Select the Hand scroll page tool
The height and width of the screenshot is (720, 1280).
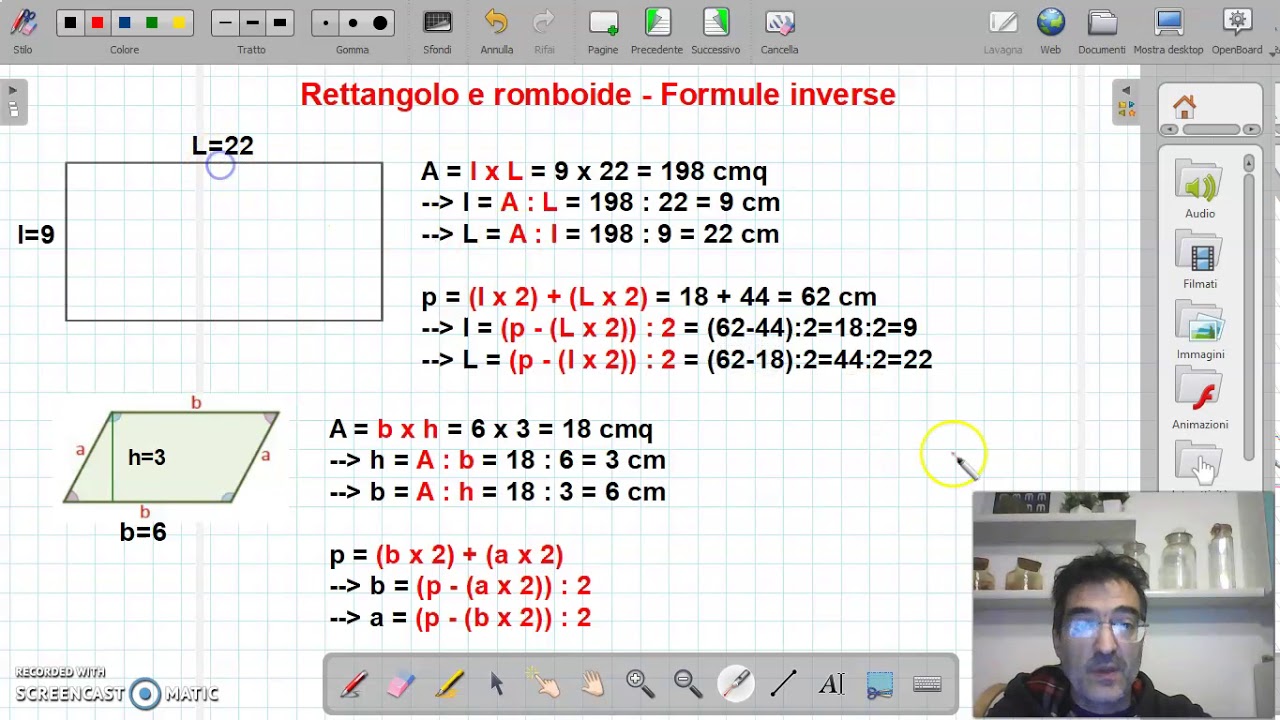(x=593, y=684)
